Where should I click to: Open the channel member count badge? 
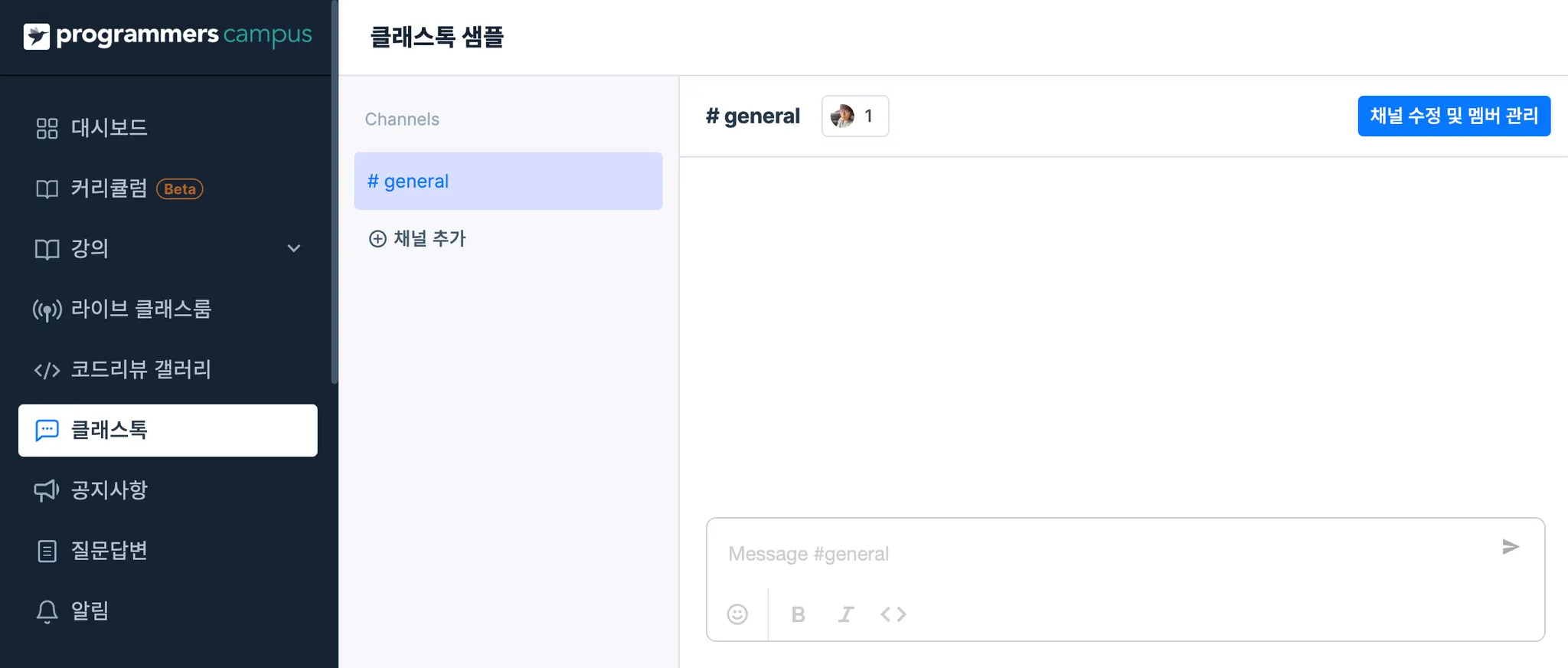pos(854,116)
